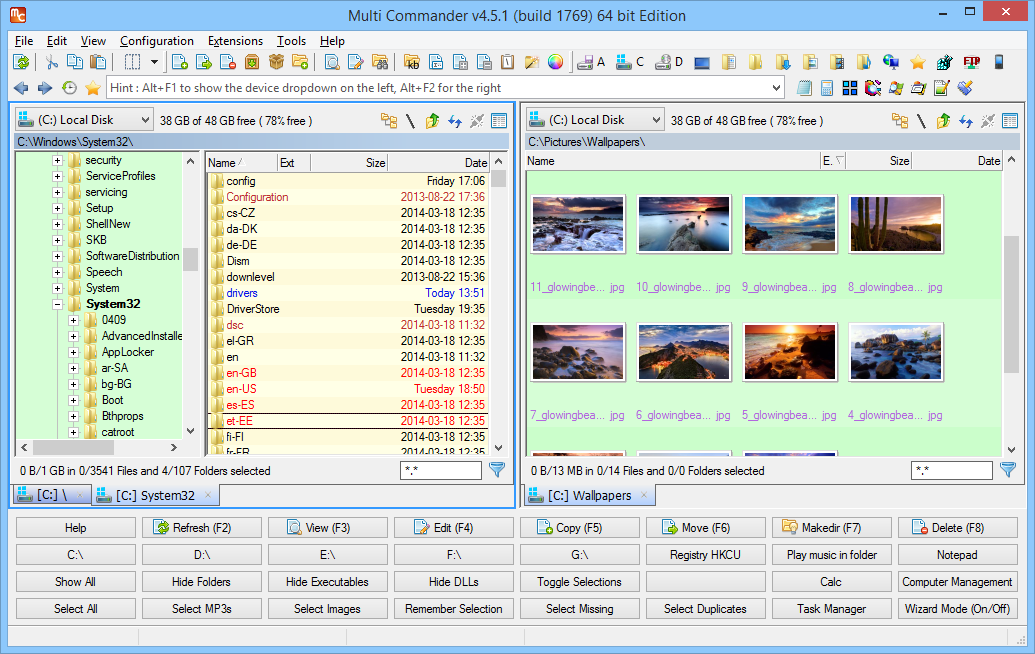Open the Extensions menu
This screenshot has width=1035, height=654.
point(235,41)
